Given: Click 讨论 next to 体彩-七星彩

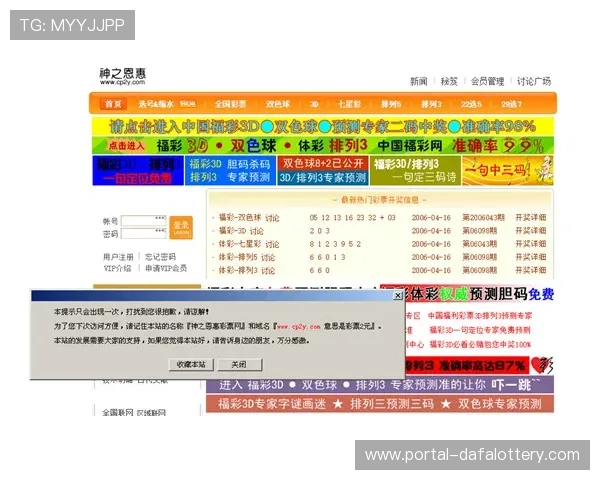Looking at the screenshot, I should click(272, 244).
